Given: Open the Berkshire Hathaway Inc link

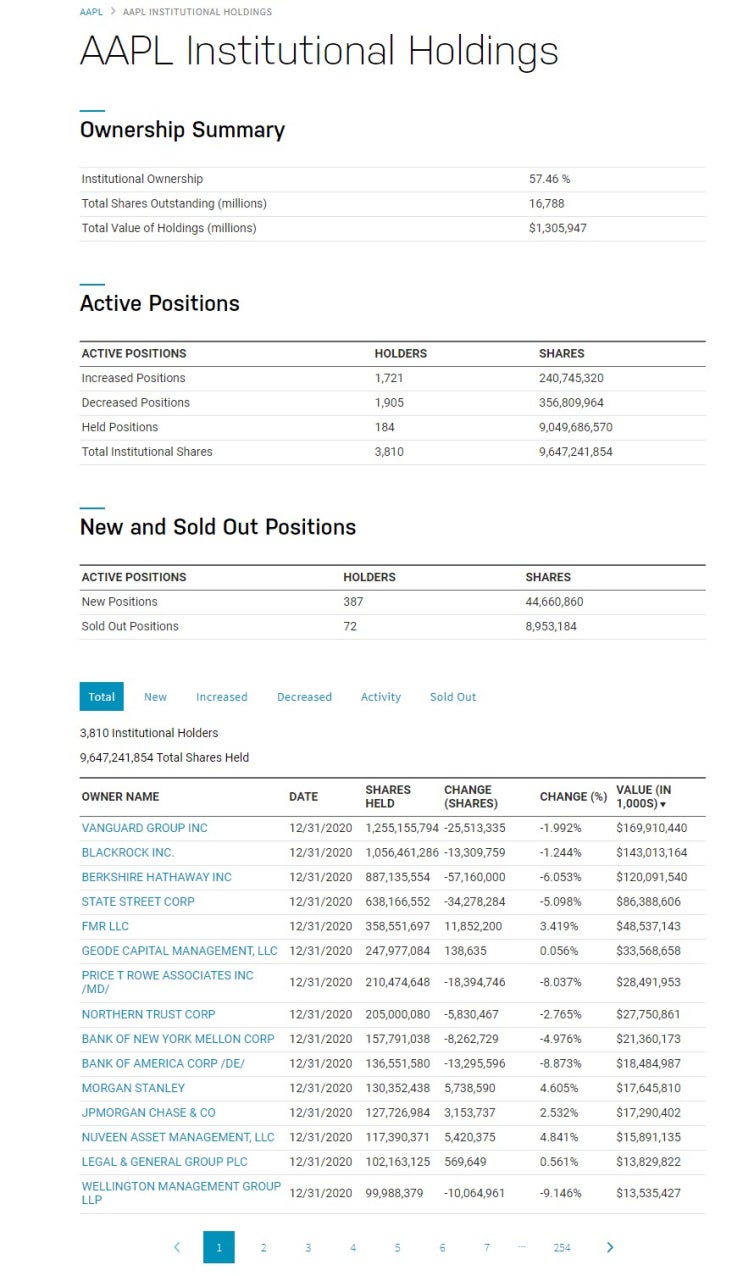Looking at the screenshot, I should point(156,877).
